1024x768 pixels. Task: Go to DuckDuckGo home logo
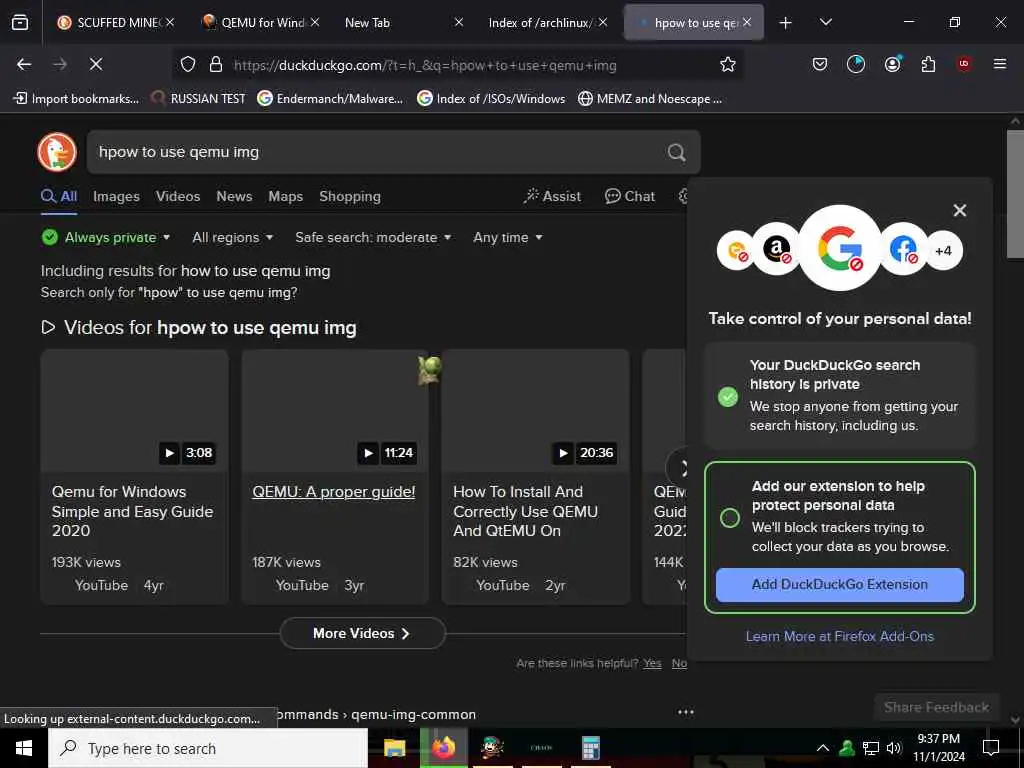(x=57, y=152)
